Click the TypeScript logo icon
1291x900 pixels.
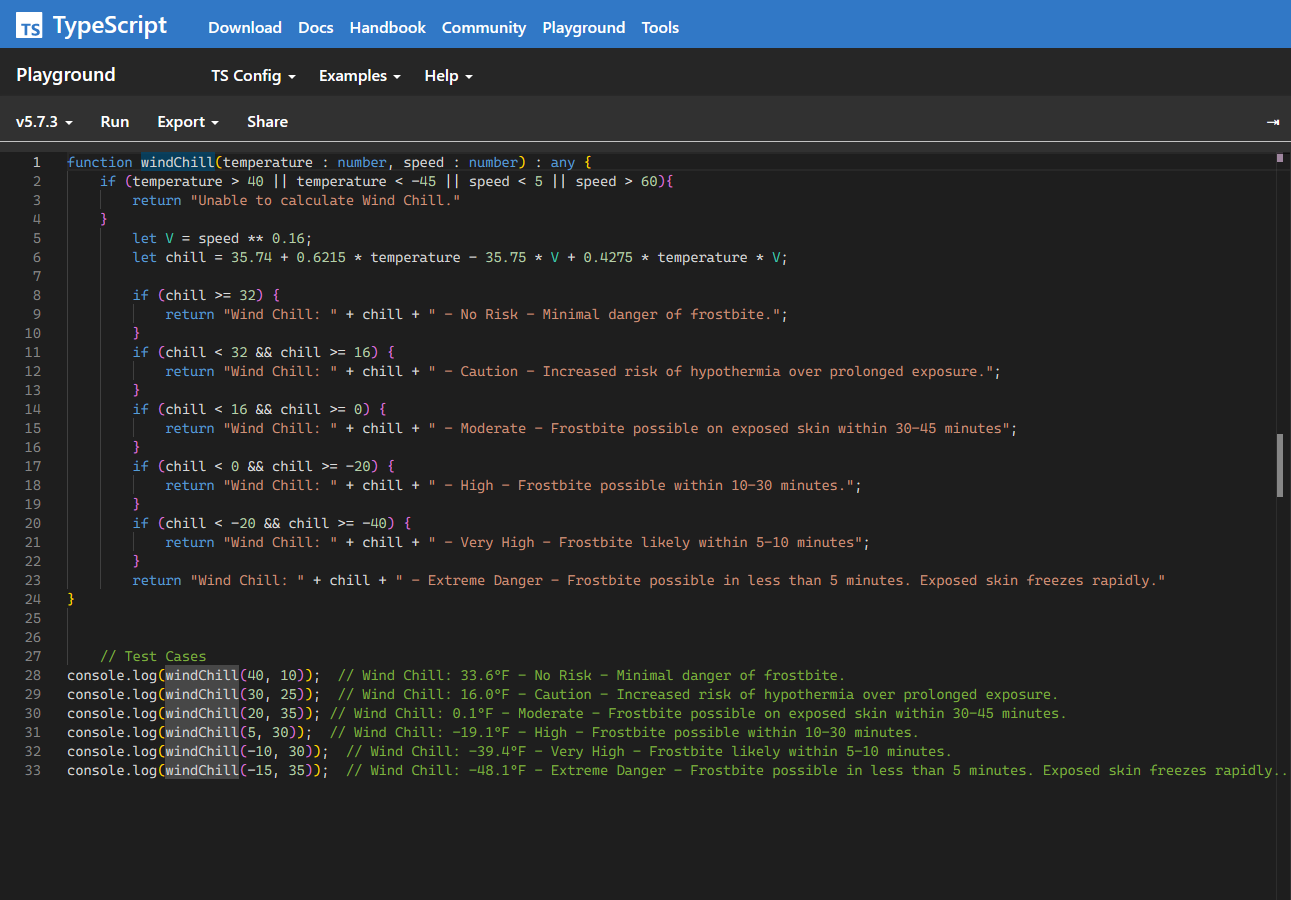coord(28,25)
